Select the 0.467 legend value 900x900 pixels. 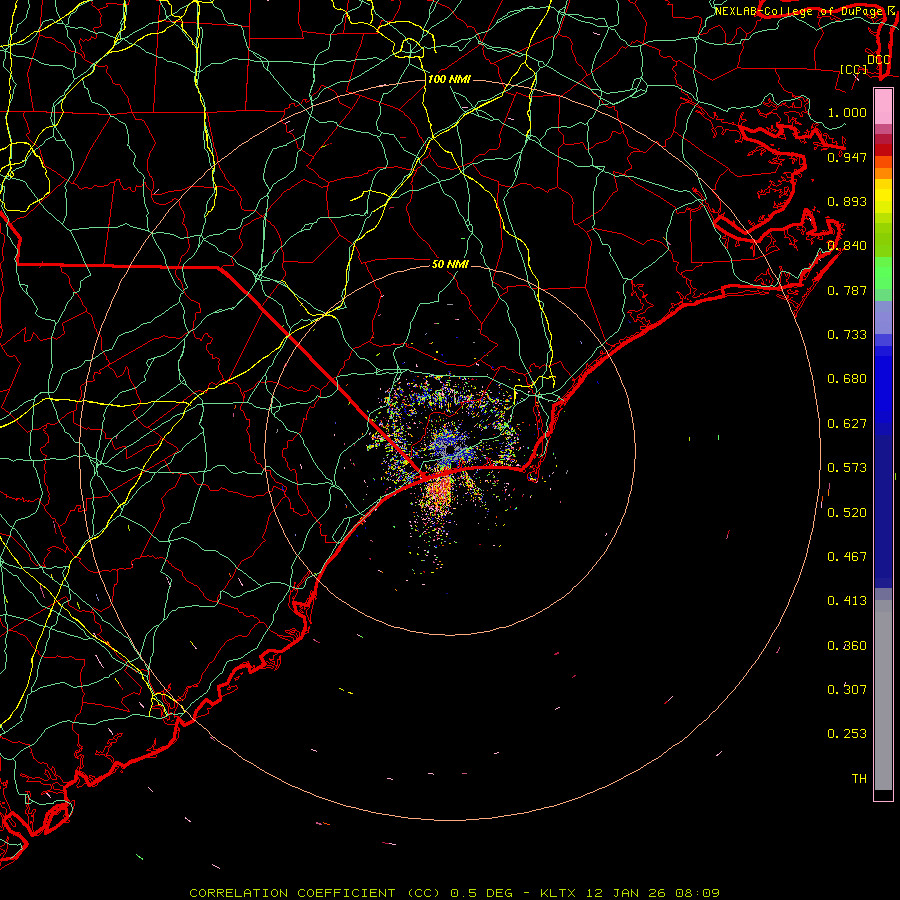[x=847, y=557]
